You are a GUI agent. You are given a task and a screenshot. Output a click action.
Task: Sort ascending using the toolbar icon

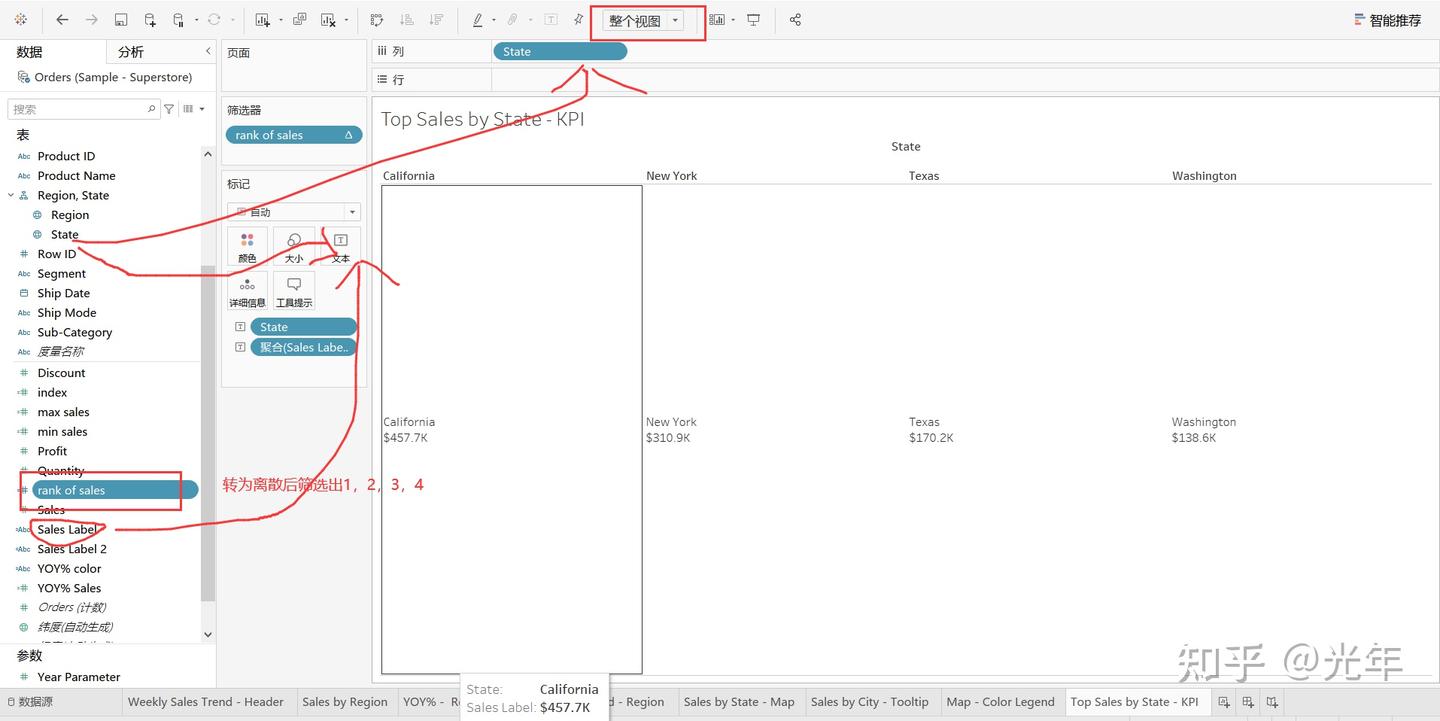point(406,20)
